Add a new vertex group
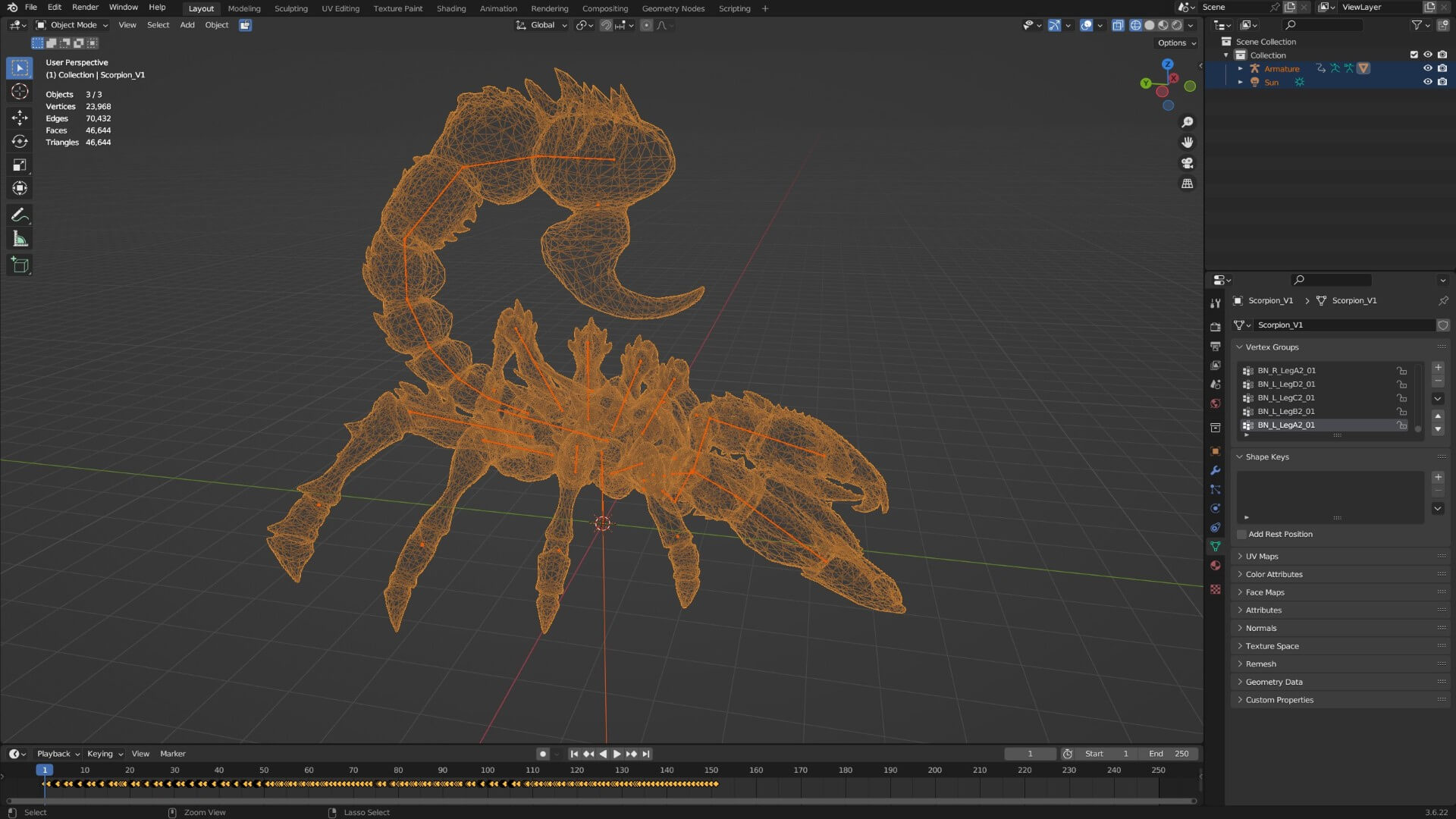Screen dimensions: 1456x819 1438,368
